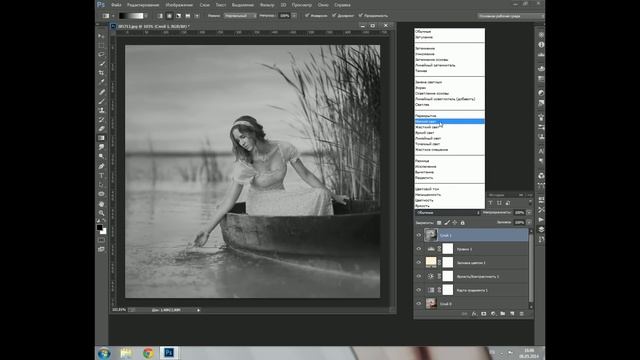
Task: Toggle the Дизеринг checkbox
Action: (x=334, y=16)
